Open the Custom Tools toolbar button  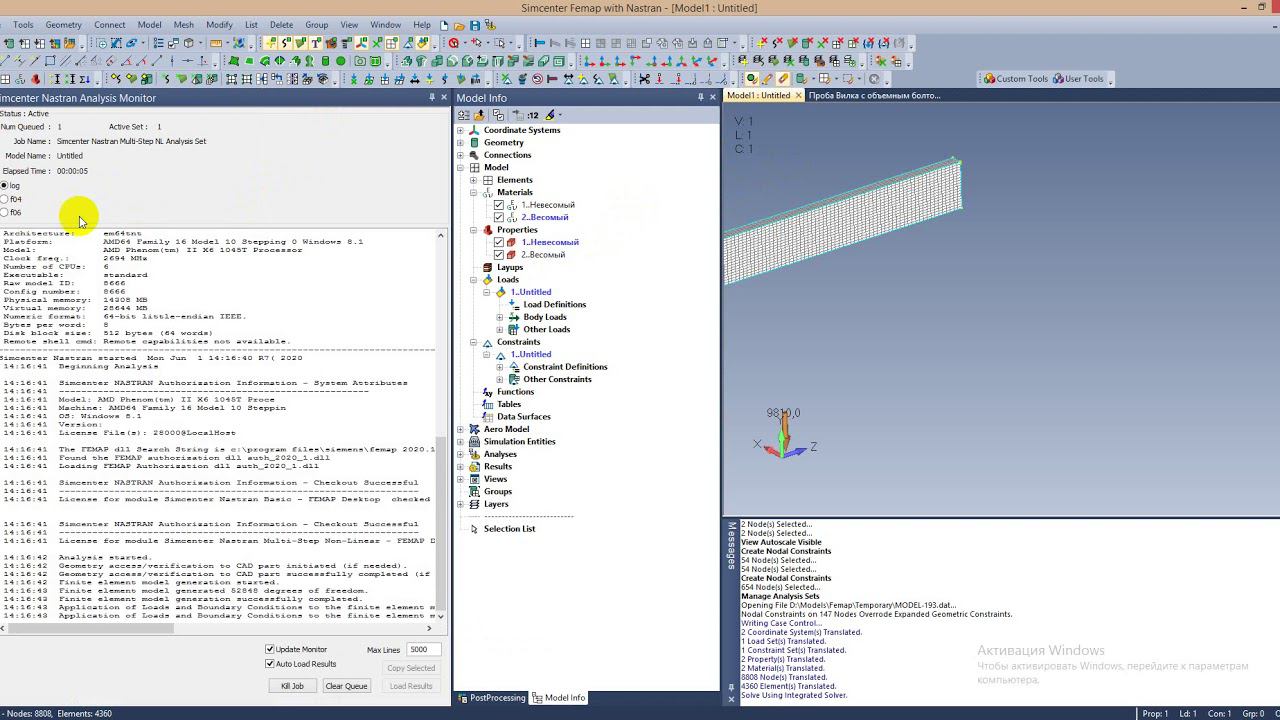click(1016, 79)
